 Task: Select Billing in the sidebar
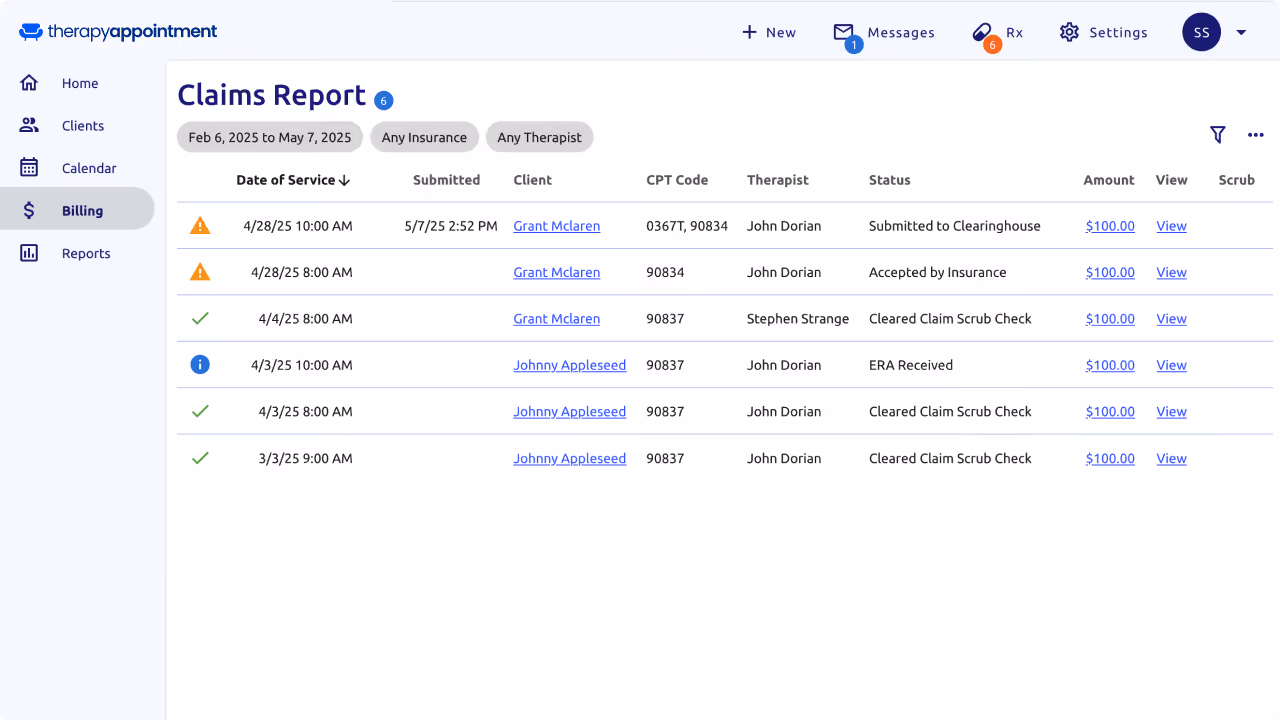(77, 210)
